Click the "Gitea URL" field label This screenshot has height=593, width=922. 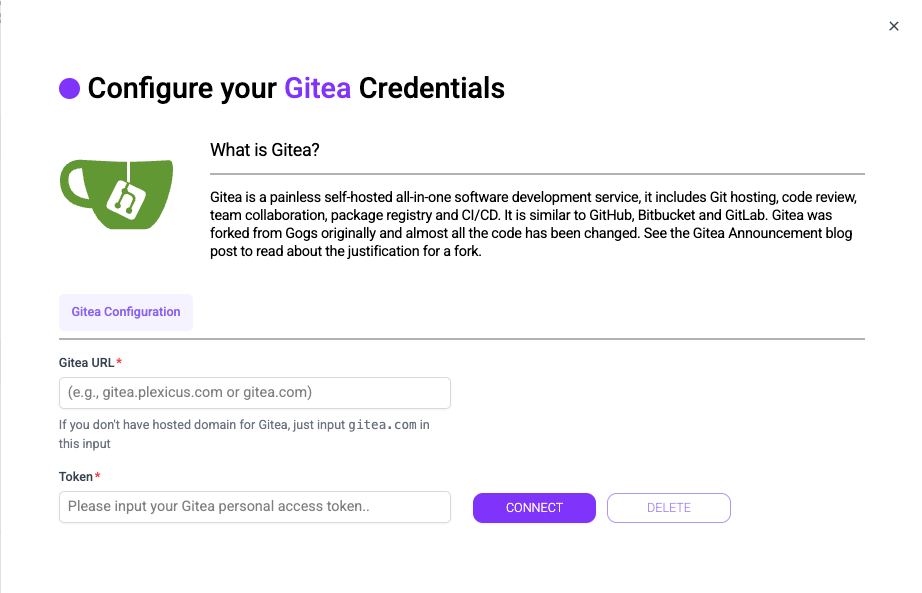click(86, 362)
